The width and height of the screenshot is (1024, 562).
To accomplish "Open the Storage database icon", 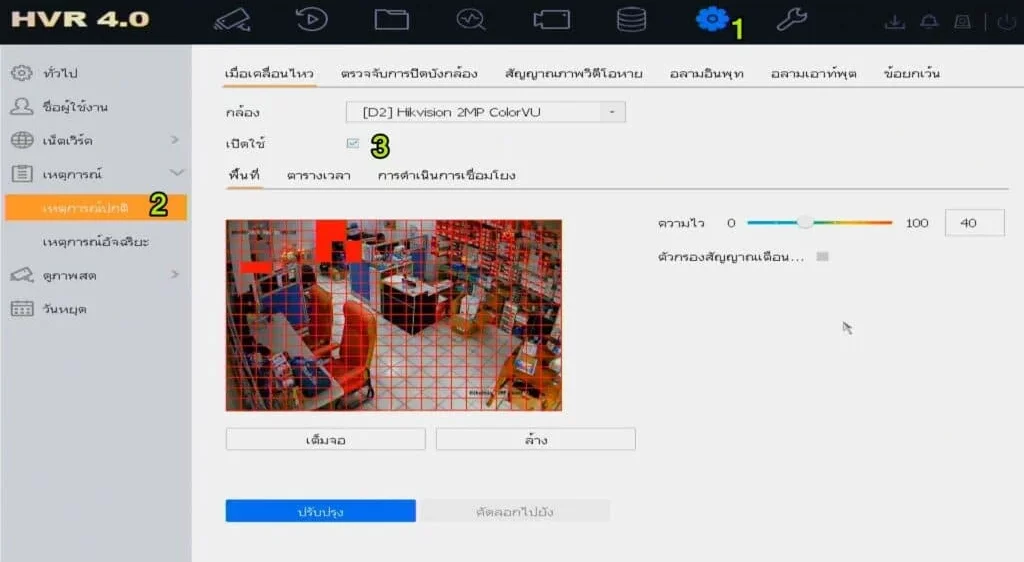I will pos(631,20).
